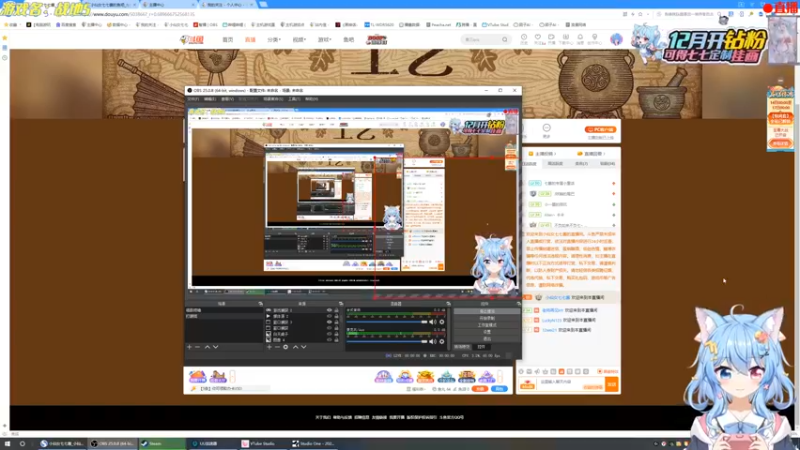Remove selected source with Sources minus icon
The height and width of the screenshot is (450, 800).
(277, 347)
